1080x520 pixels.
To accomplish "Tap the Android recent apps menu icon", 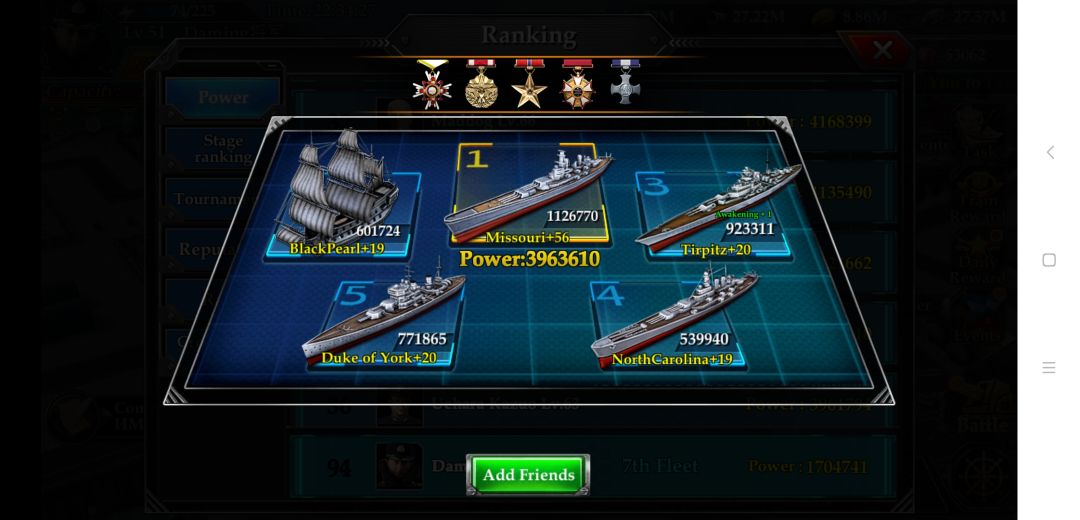I will click(x=1049, y=367).
